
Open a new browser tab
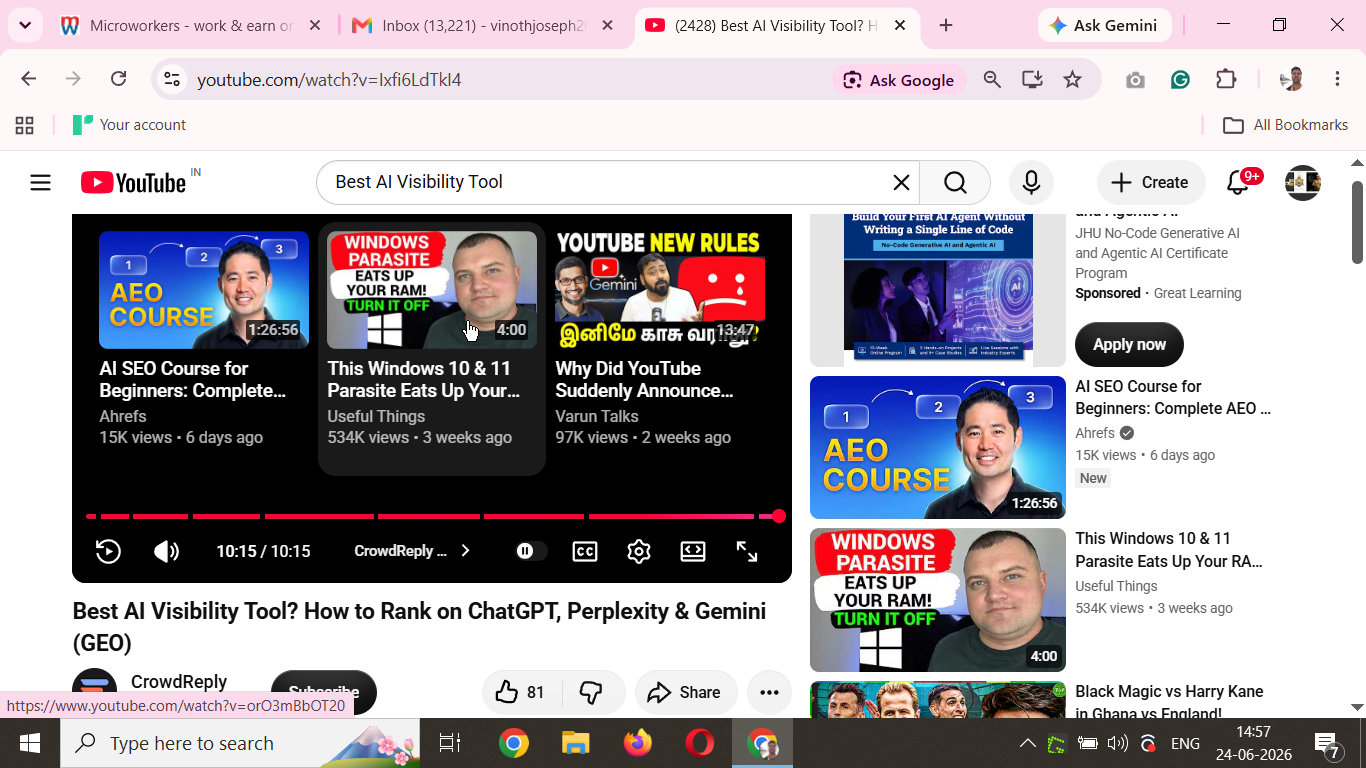(946, 26)
